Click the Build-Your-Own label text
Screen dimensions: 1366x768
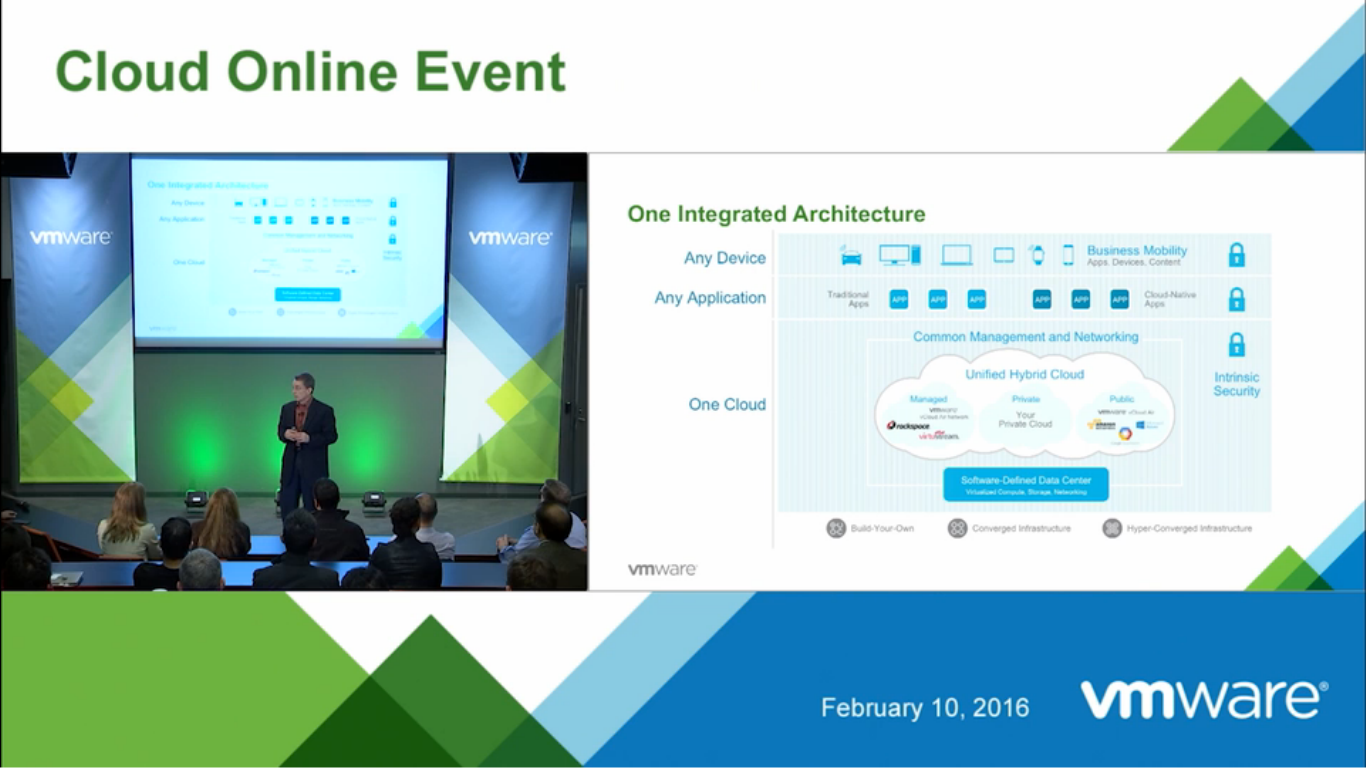pos(882,528)
